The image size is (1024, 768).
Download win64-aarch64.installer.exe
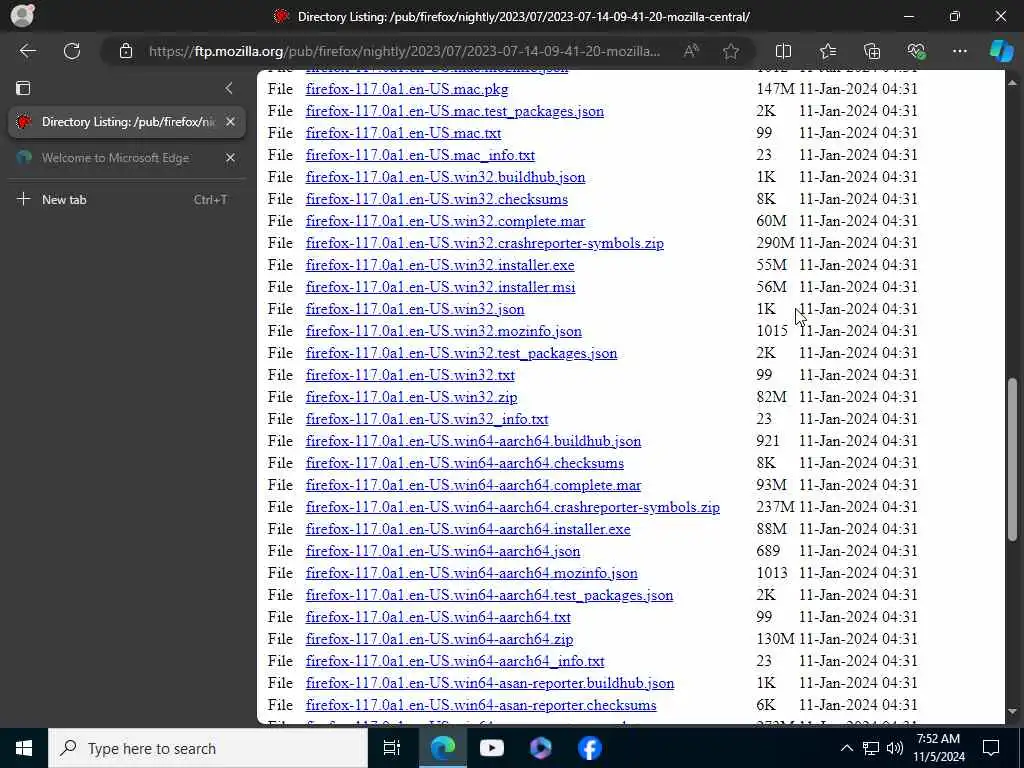468,529
